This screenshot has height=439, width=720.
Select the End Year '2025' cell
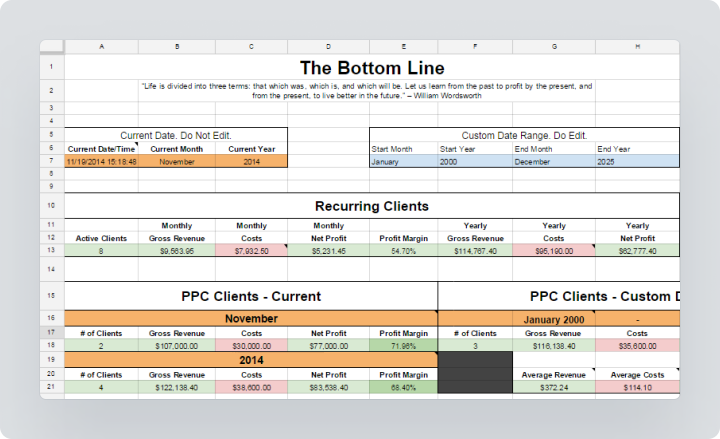637,161
